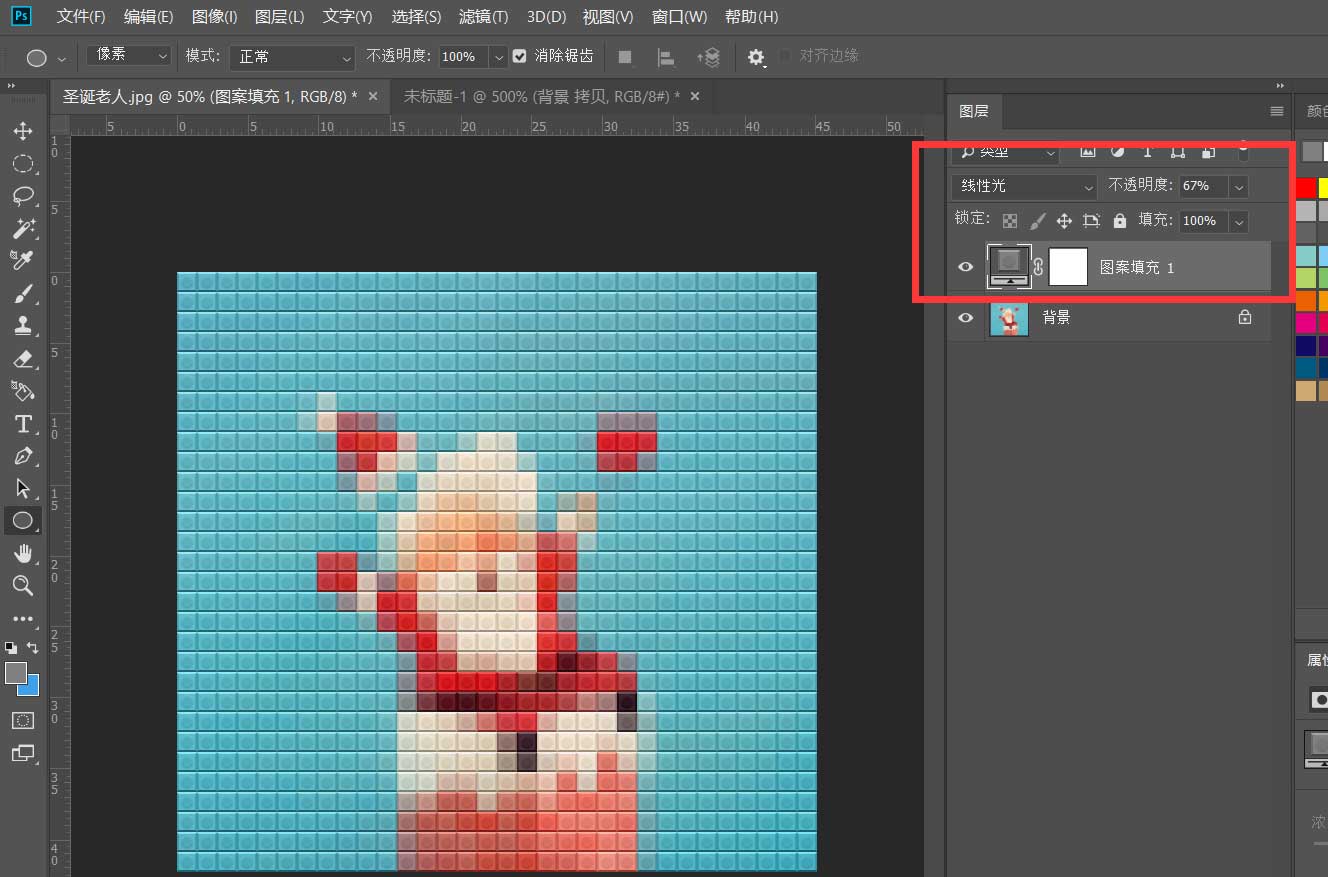
Task: Open the 像素 tool mode dropdown
Action: click(x=129, y=56)
